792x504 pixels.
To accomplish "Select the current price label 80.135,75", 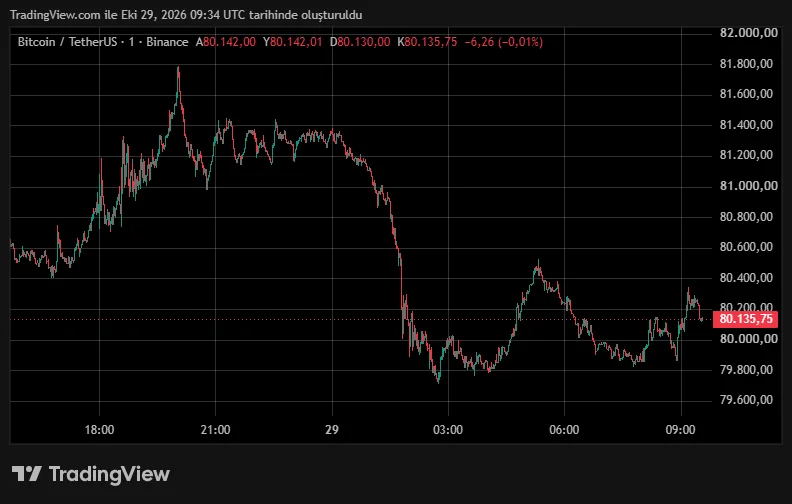I will coord(746,319).
